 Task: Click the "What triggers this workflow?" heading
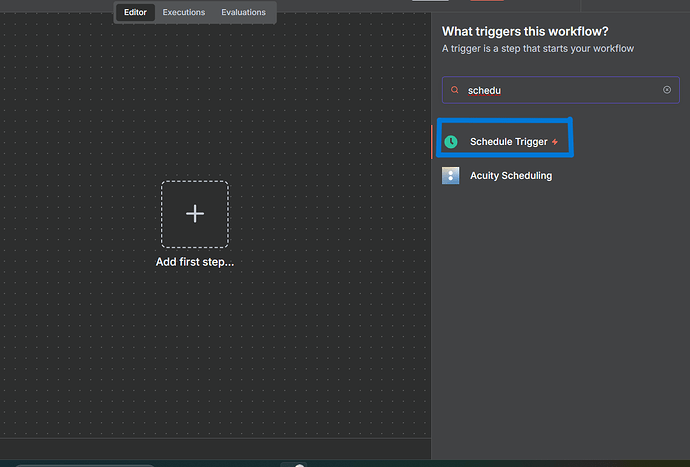[525, 31]
